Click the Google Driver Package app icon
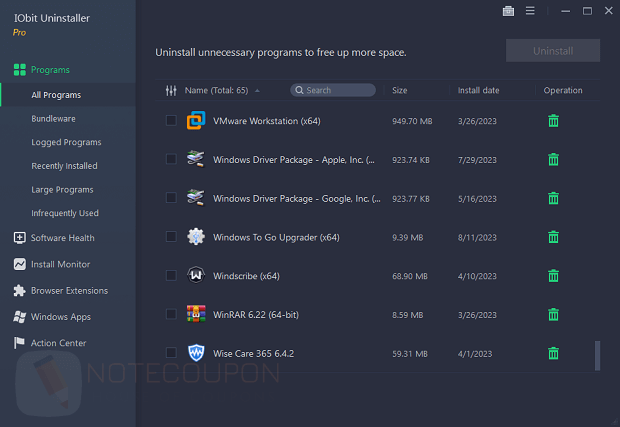This screenshot has width=620, height=427. click(x=196, y=198)
